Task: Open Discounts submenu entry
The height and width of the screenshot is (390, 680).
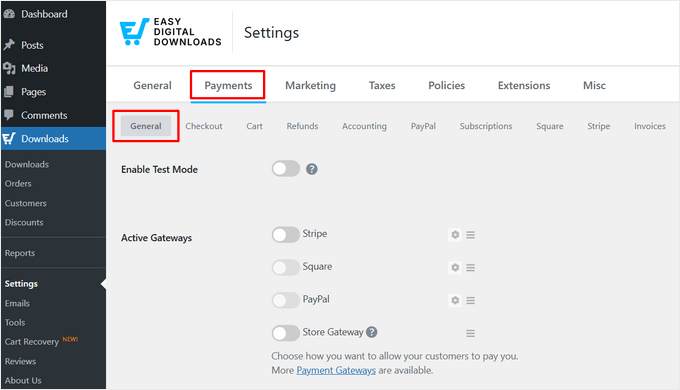Action: pos(24,222)
